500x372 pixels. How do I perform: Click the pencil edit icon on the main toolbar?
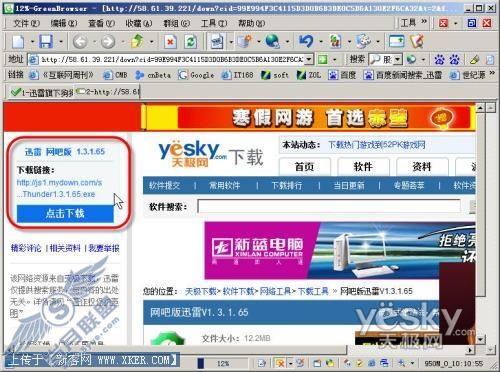click(x=417, y=41)
